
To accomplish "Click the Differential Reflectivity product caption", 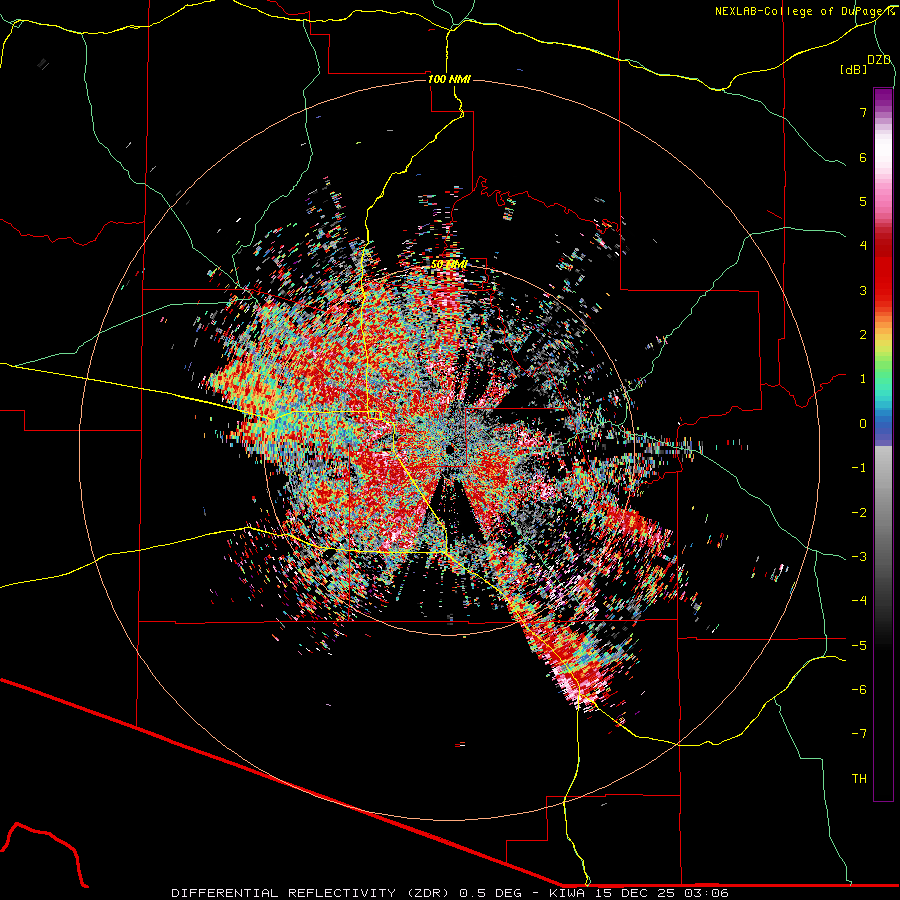I will (450, 893).
